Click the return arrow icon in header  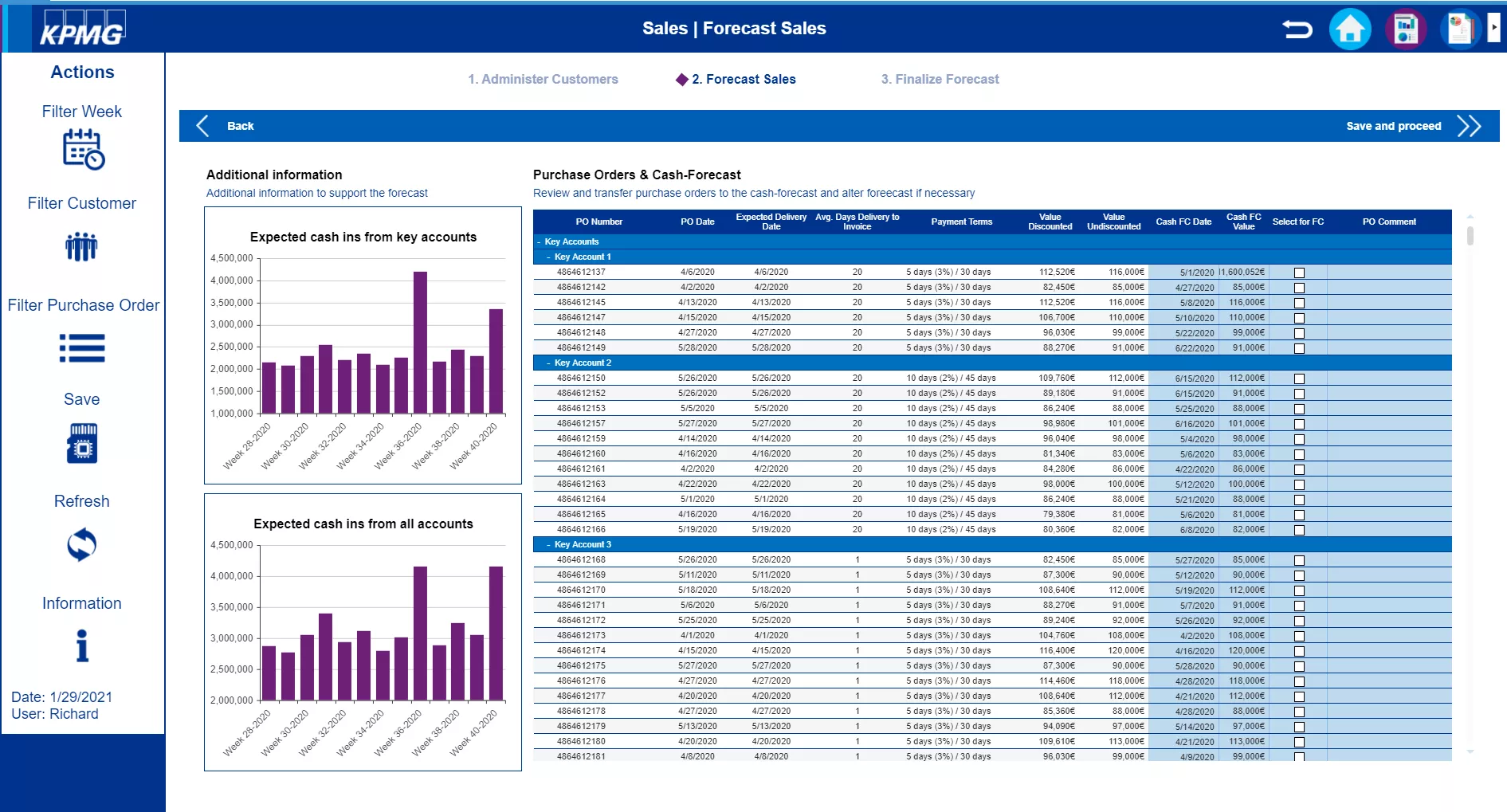coord(1297,29)
